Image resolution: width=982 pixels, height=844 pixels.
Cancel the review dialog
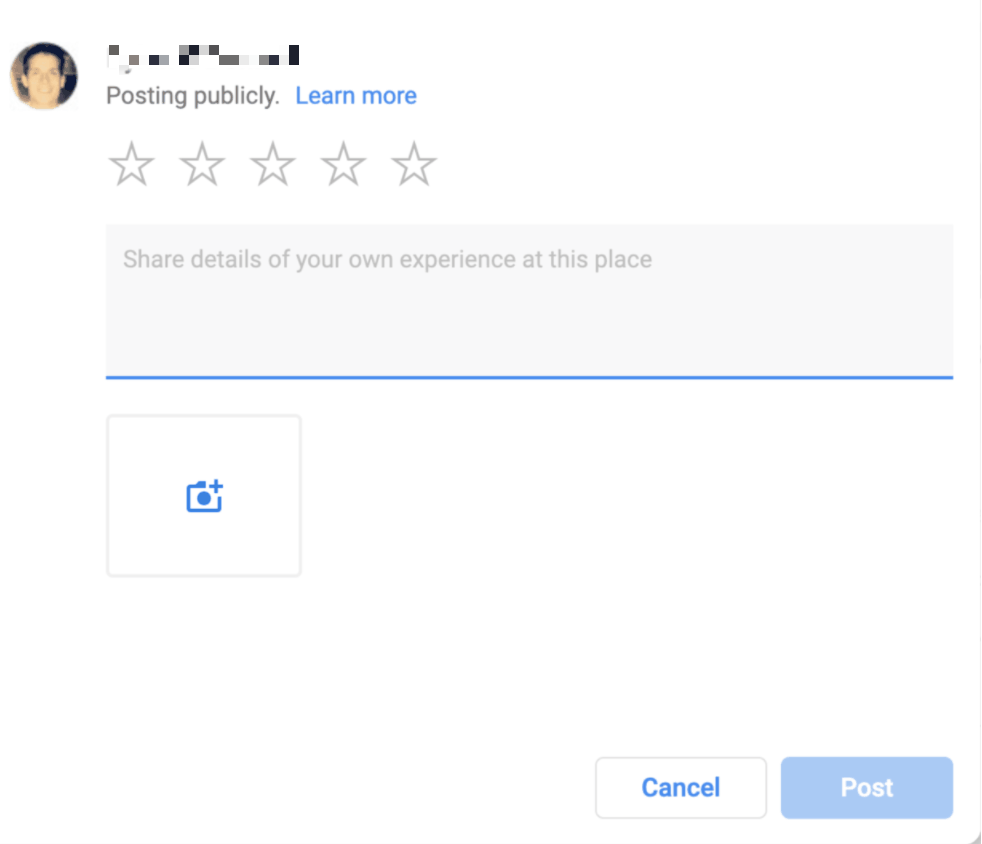pyautogui.click(x=681, y=788)
